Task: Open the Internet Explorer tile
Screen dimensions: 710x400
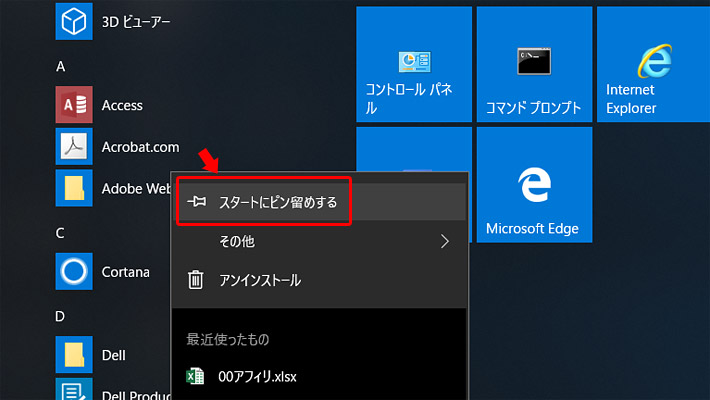Action: tap(653, 64)
